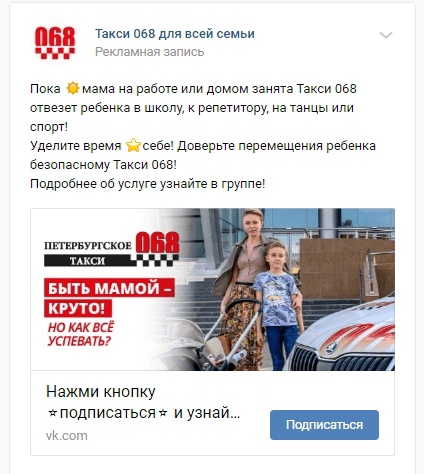Click the Петербургское Такси 068 banner logo
Image resolution: width=424 pixels, height=474 pixels.
[x=112, y=249]
